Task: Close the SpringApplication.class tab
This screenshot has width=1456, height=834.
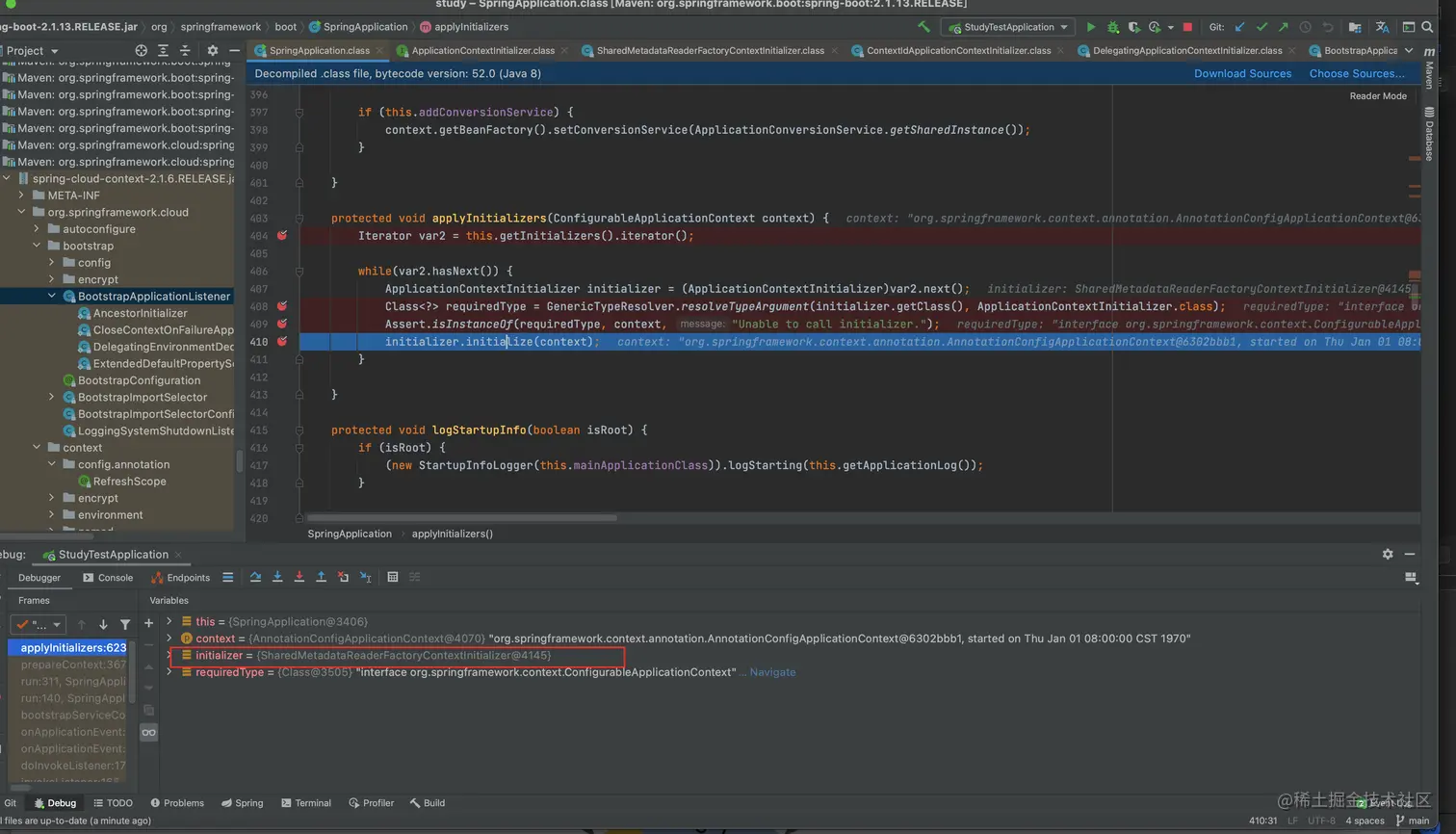Action: click(x=379, y=50)
